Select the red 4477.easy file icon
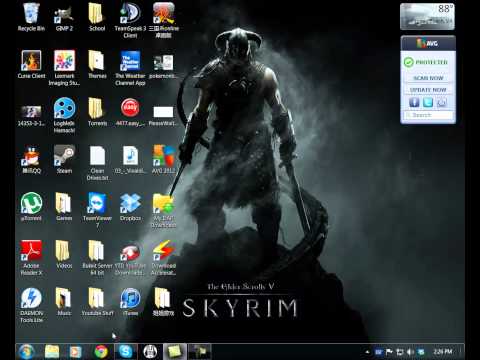The width and height of the screenshot is (480, 360). (x=130, y=112)
